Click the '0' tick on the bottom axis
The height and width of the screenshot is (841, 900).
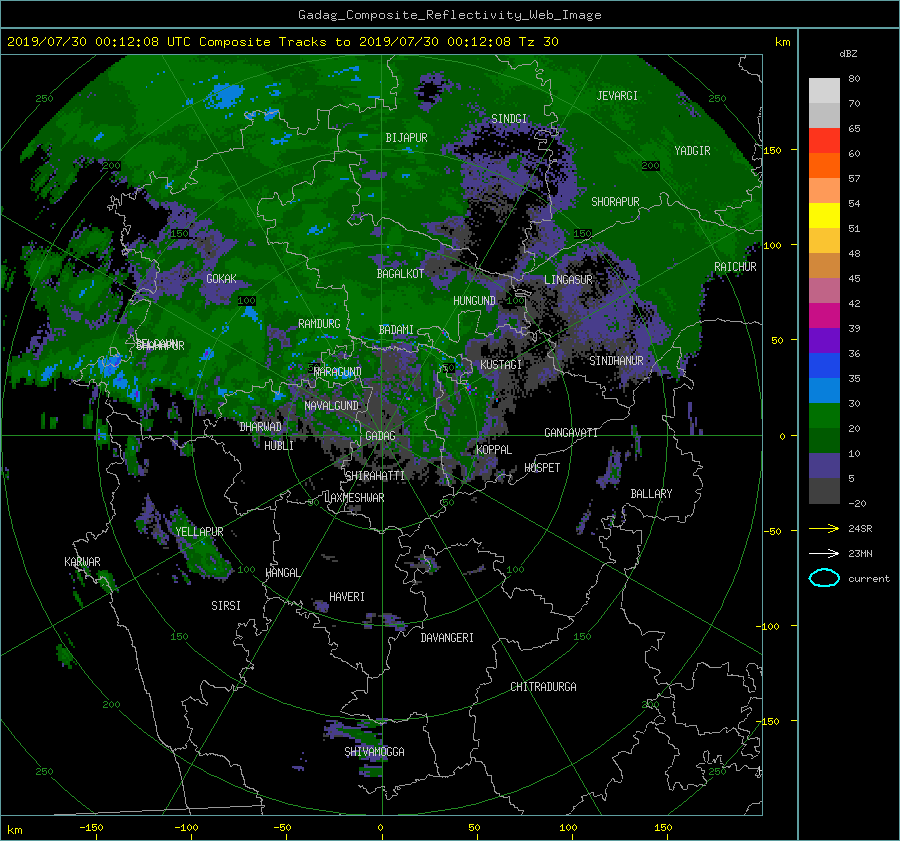pos(381,827)
